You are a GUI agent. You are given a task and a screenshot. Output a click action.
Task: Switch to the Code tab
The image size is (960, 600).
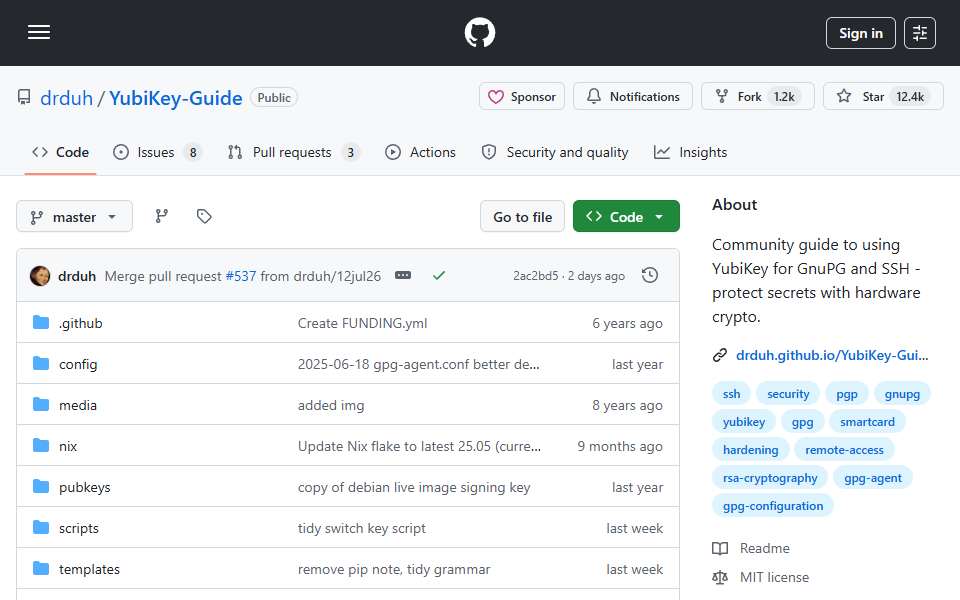(61, 152)
